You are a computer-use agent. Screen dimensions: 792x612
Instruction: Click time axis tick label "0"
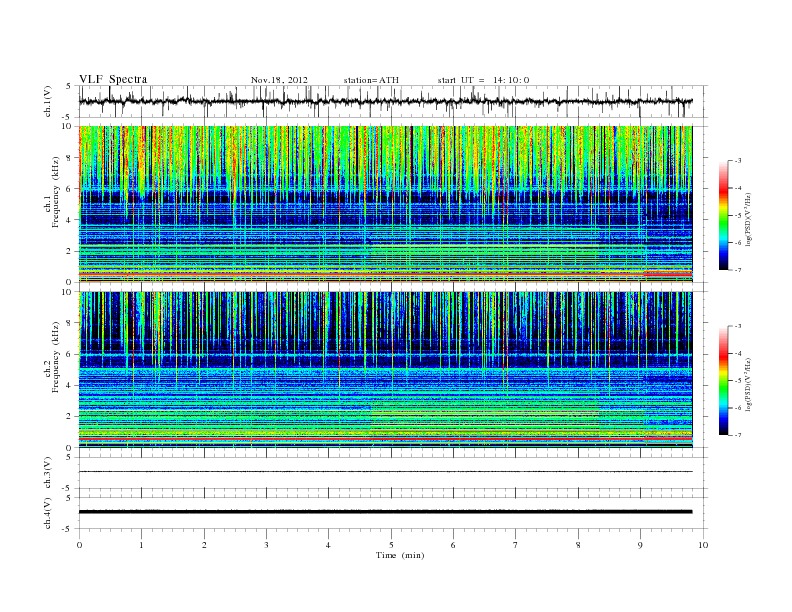point(79,545)
